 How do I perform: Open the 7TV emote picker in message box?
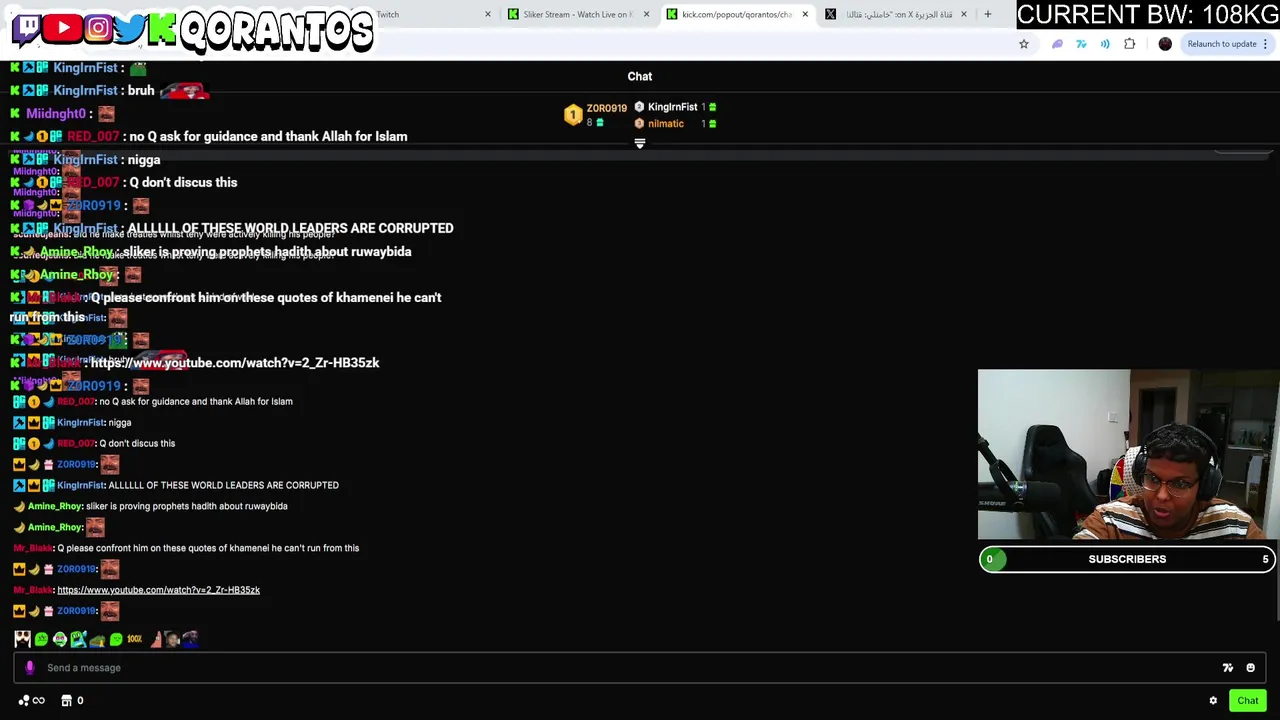pyautogui.click(x=1228, y=668)
